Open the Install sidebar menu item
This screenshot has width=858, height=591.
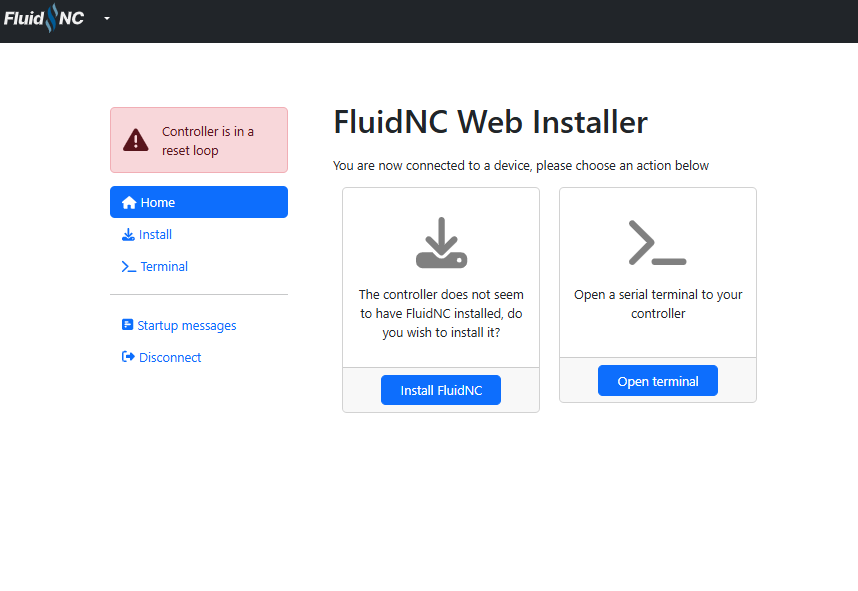pyautogui.click(x=155, y=235)
